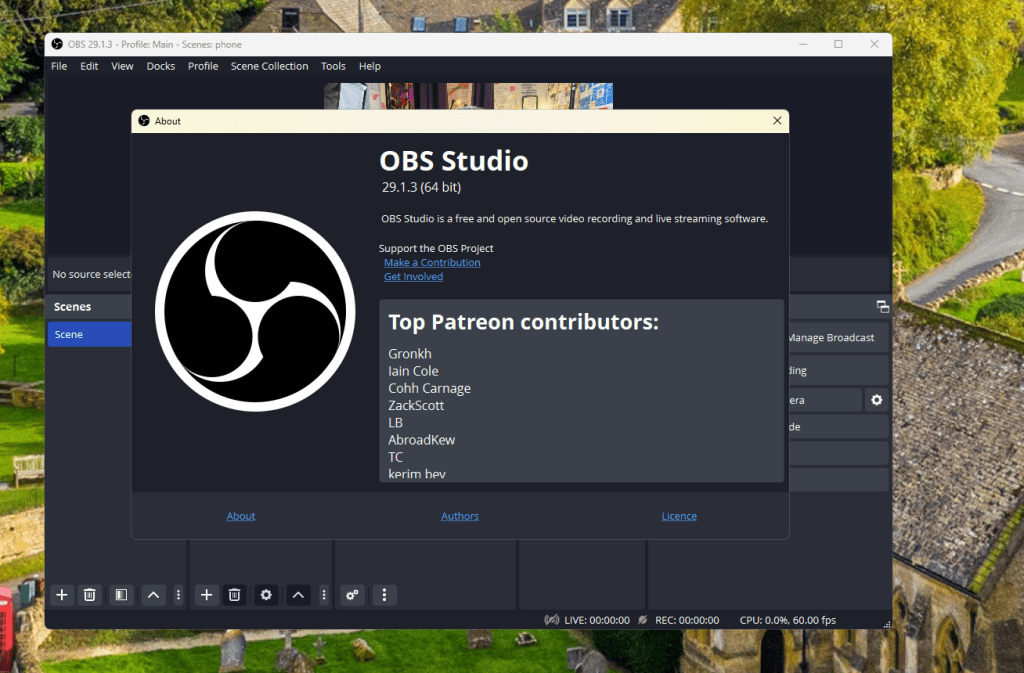Click No source selected label

pyautogui.click(x=91, y=274)
